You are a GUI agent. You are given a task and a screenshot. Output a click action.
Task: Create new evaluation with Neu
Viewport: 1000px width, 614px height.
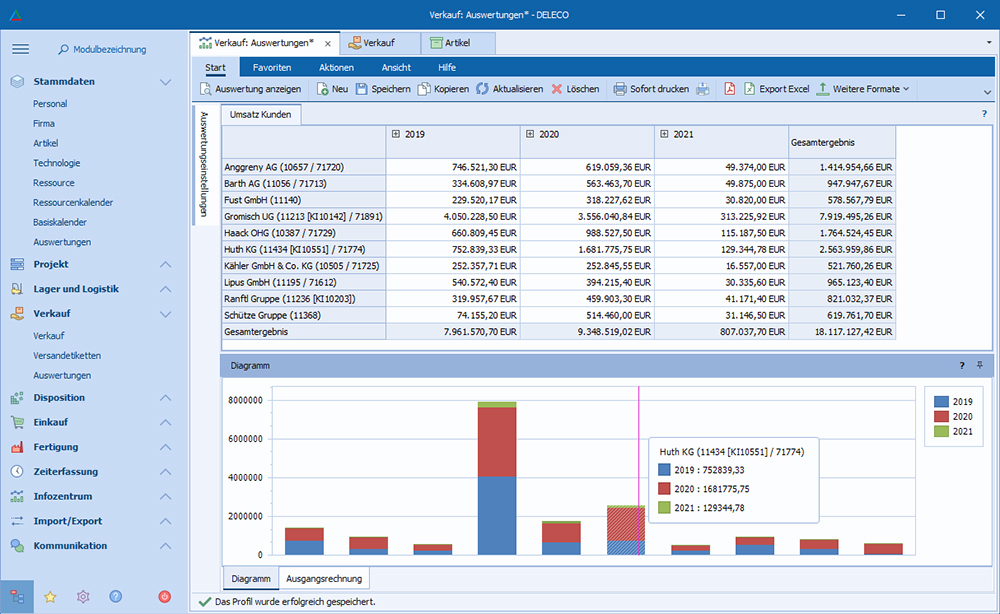[332, 89]
